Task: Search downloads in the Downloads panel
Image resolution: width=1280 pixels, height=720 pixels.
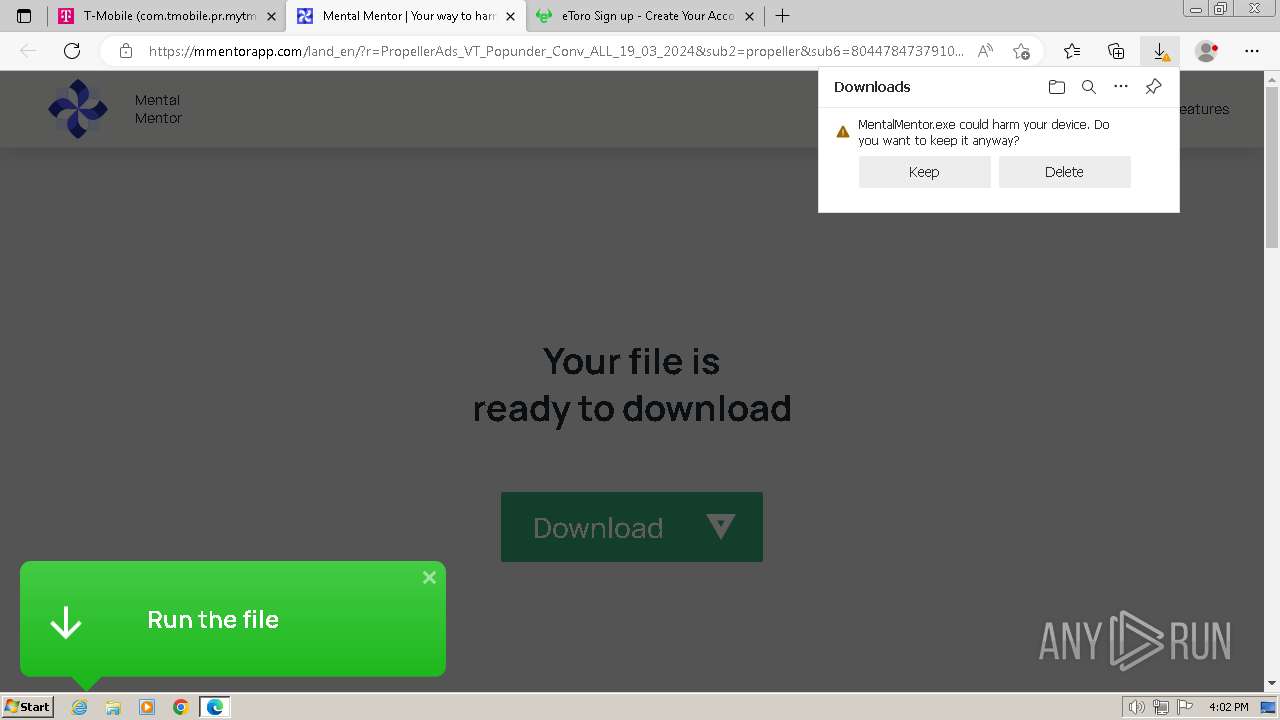Action: (1089, 87)
